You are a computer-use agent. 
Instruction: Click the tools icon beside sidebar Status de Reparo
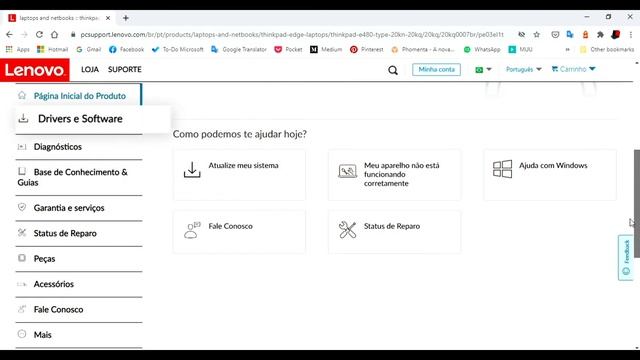(22, 233)
